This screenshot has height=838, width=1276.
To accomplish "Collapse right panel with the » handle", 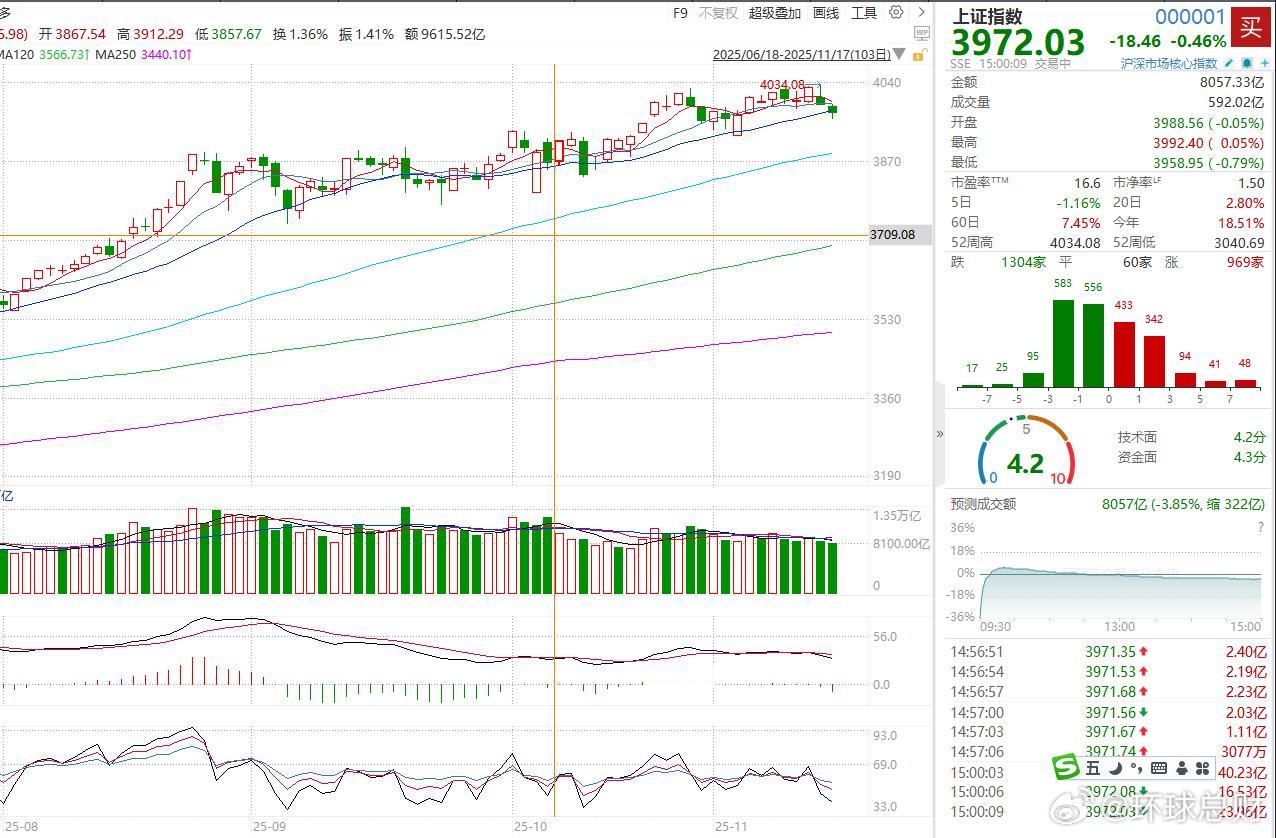I will (x=939, y=434).
